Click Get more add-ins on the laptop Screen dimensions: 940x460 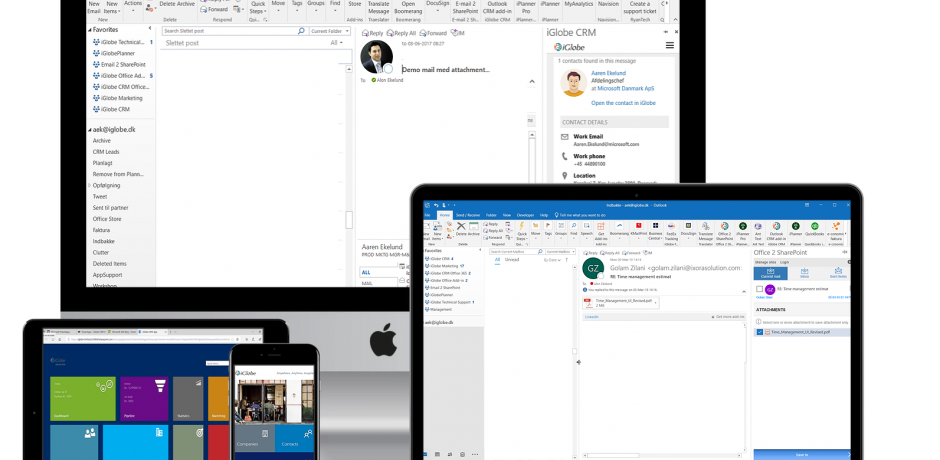728,317
